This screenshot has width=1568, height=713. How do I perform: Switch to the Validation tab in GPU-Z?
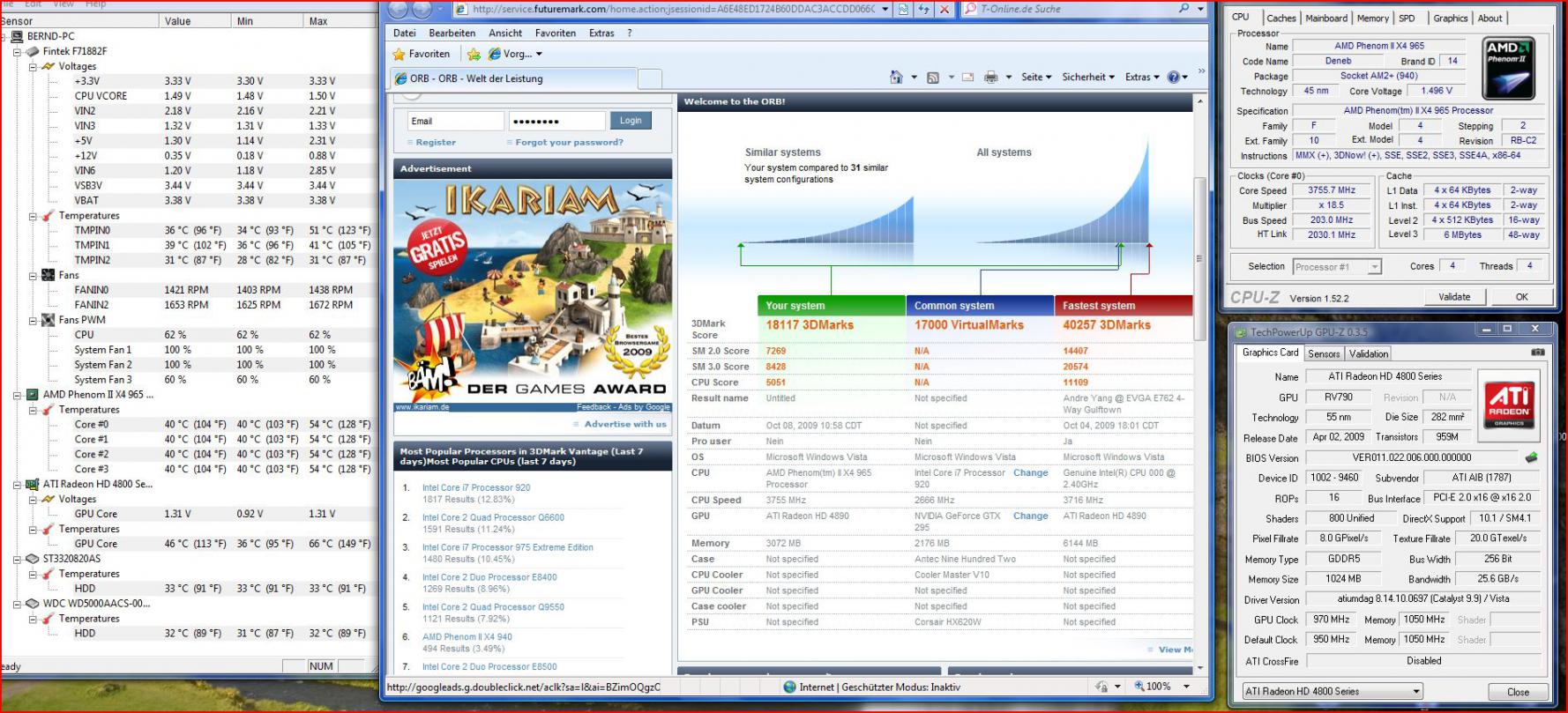point(1368,353)
